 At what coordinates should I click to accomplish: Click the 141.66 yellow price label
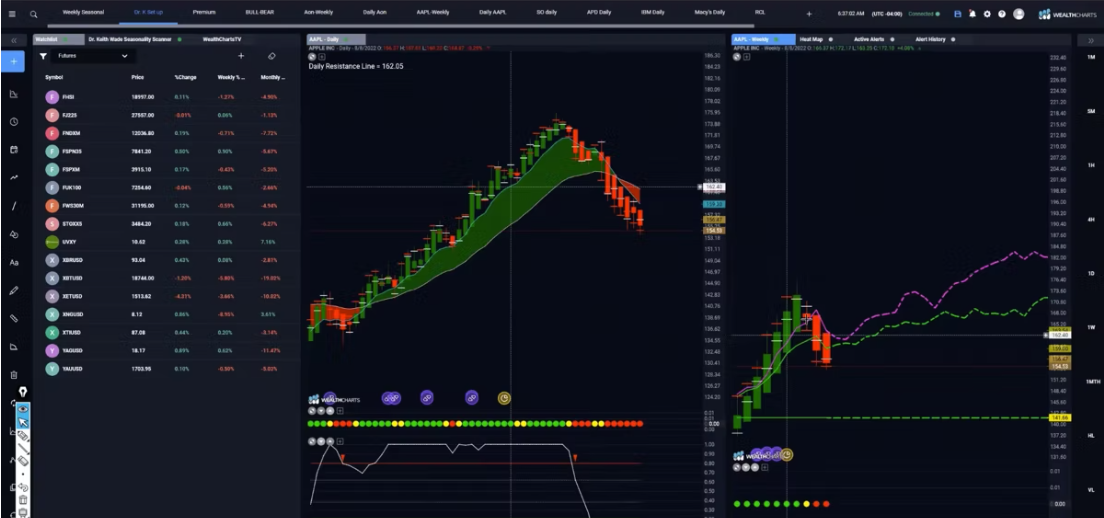click(1060, 418)
